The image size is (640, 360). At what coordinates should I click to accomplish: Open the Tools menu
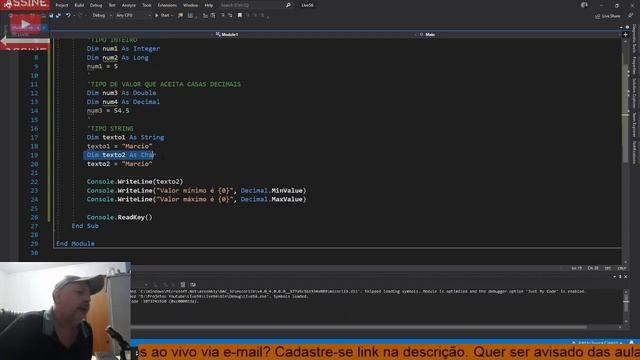(x=147, y=5)
